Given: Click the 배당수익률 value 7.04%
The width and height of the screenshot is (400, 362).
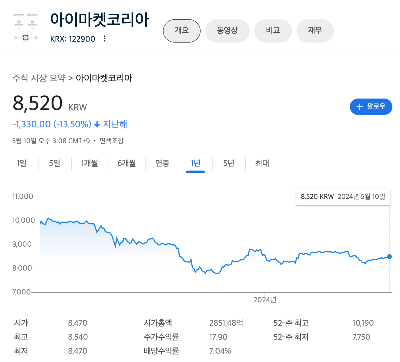Looking at the screenshot, I should 220,351.
